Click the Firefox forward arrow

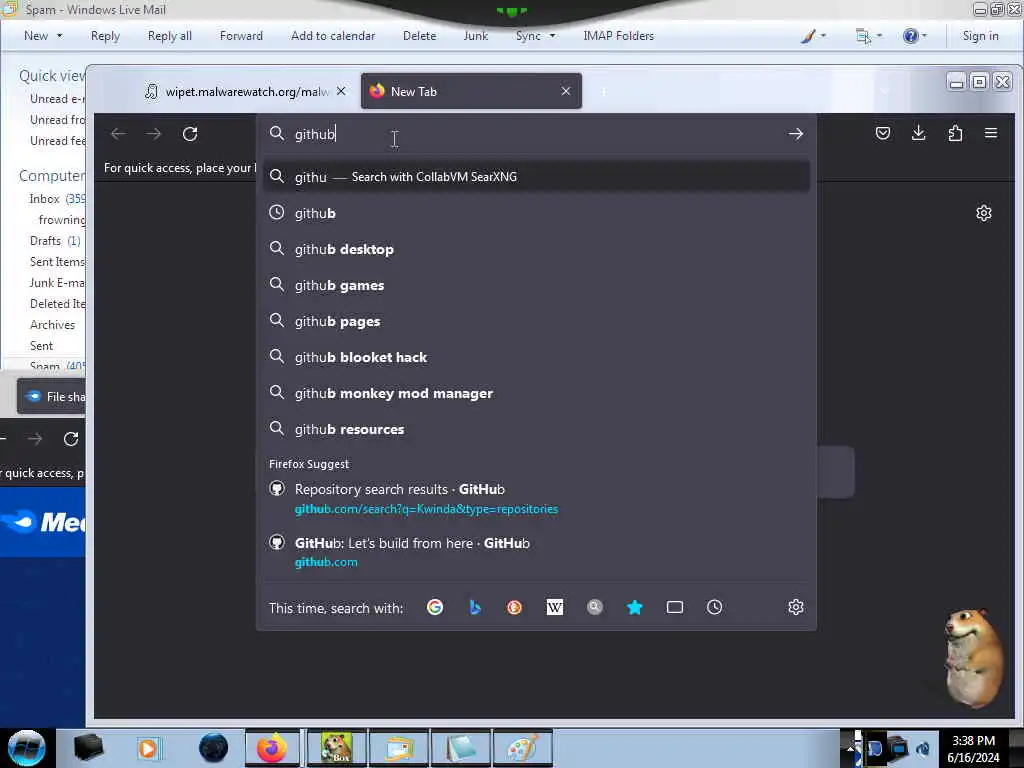pyautogui.click(x=154, y=134)
